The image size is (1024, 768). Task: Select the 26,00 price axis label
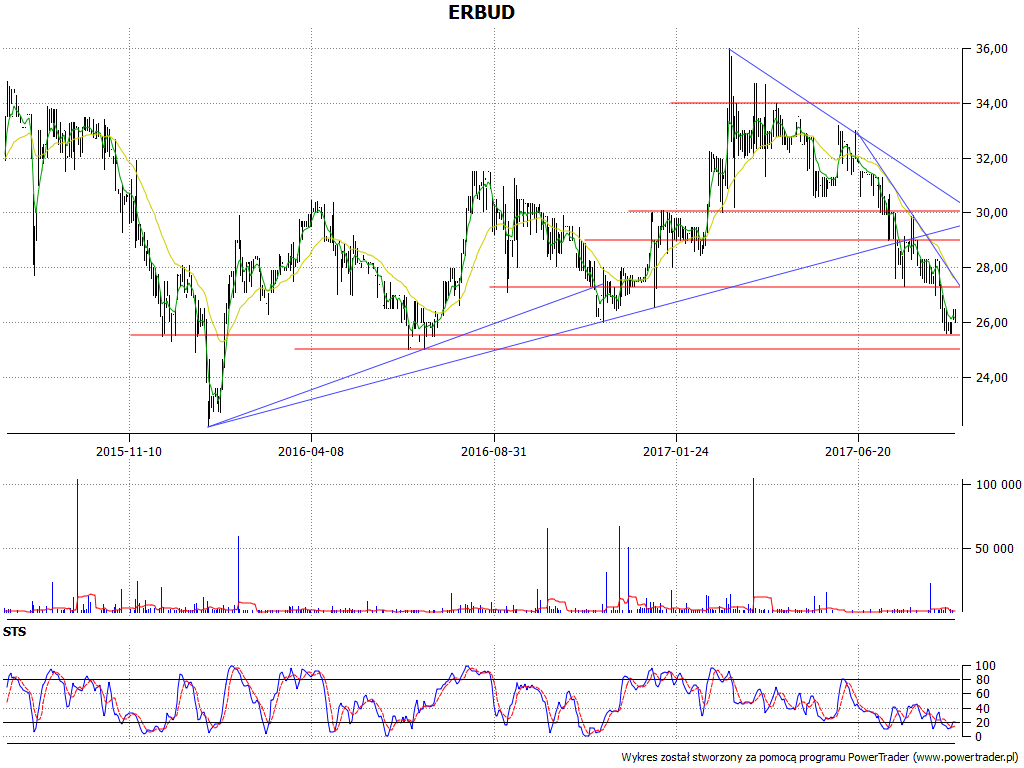(991, 323)
